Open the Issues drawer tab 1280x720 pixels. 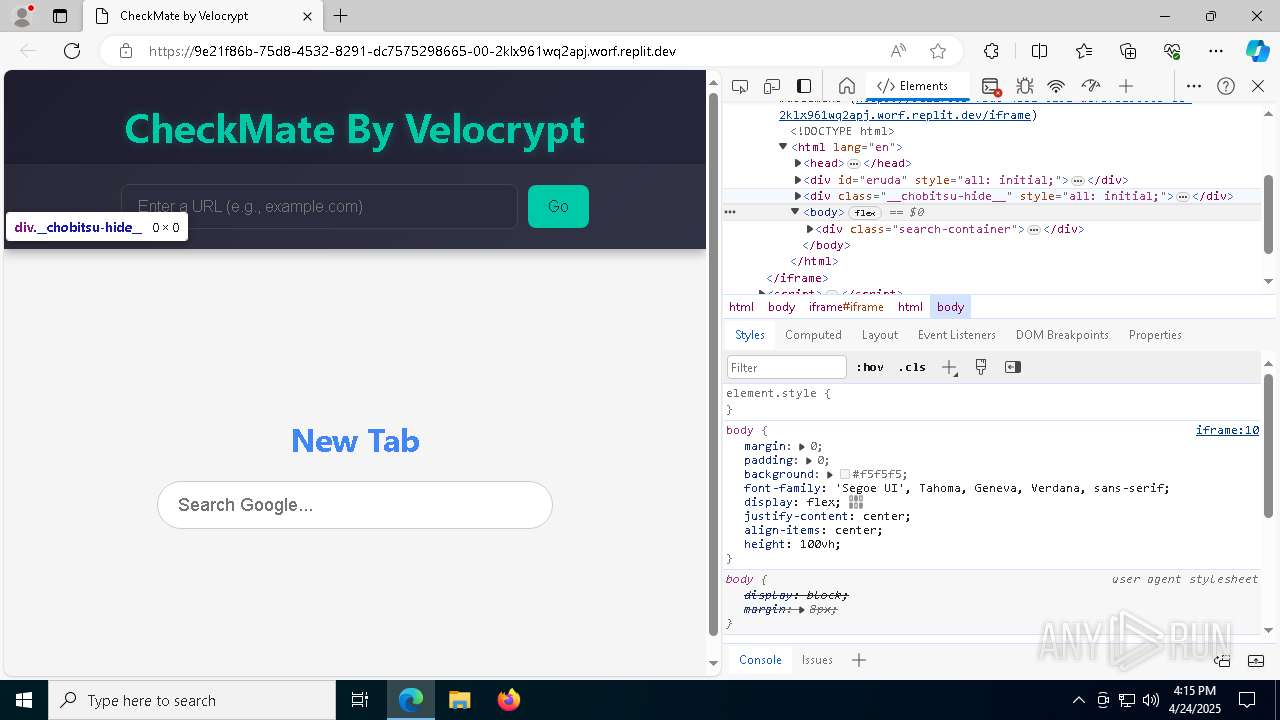coord(817,660)
